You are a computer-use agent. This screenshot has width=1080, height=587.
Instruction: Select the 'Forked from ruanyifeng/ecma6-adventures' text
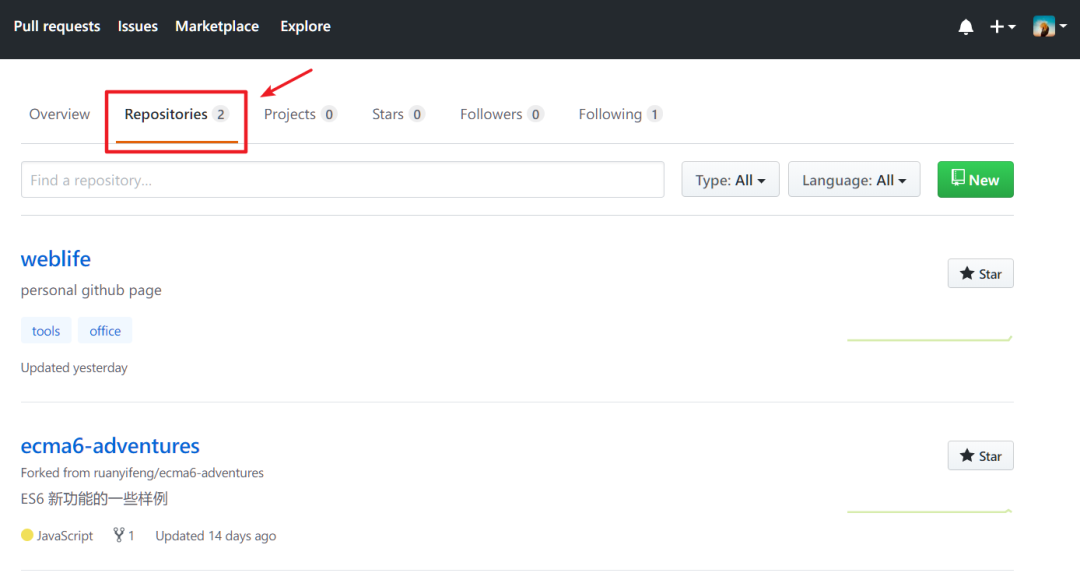click(x=142, y=473)
